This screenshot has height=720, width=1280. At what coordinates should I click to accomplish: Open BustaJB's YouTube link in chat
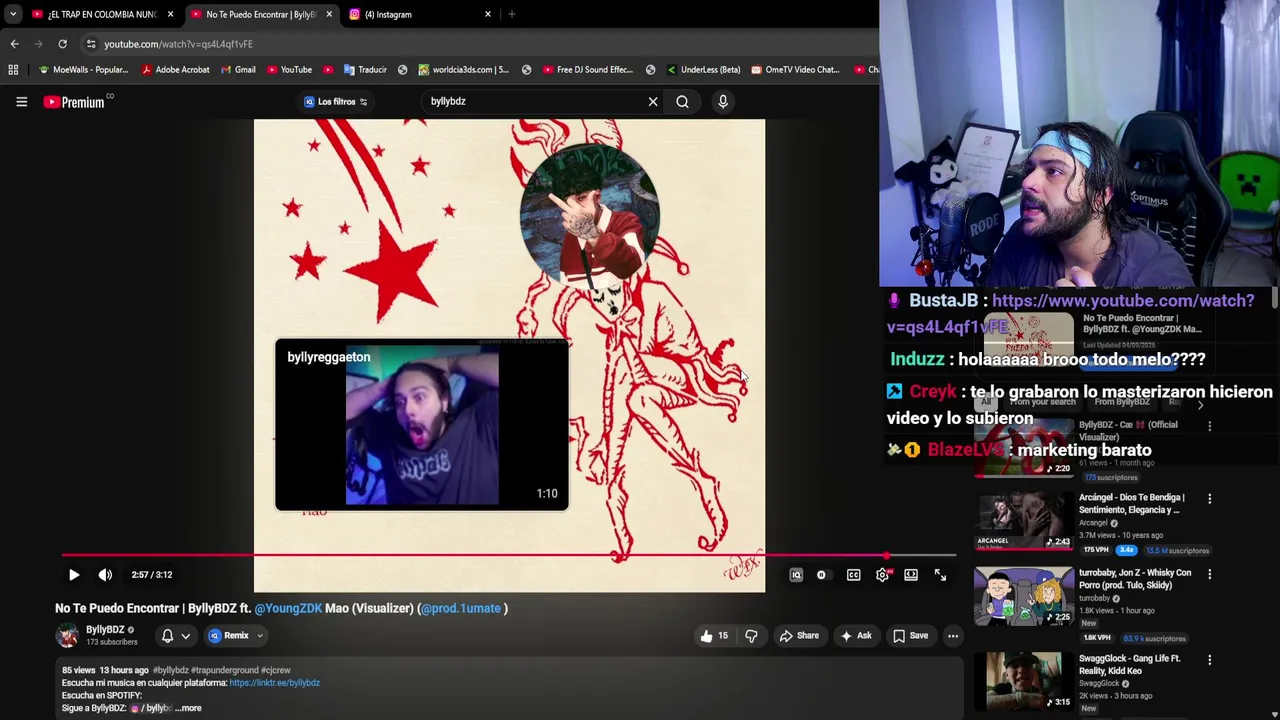[1123, 301]
